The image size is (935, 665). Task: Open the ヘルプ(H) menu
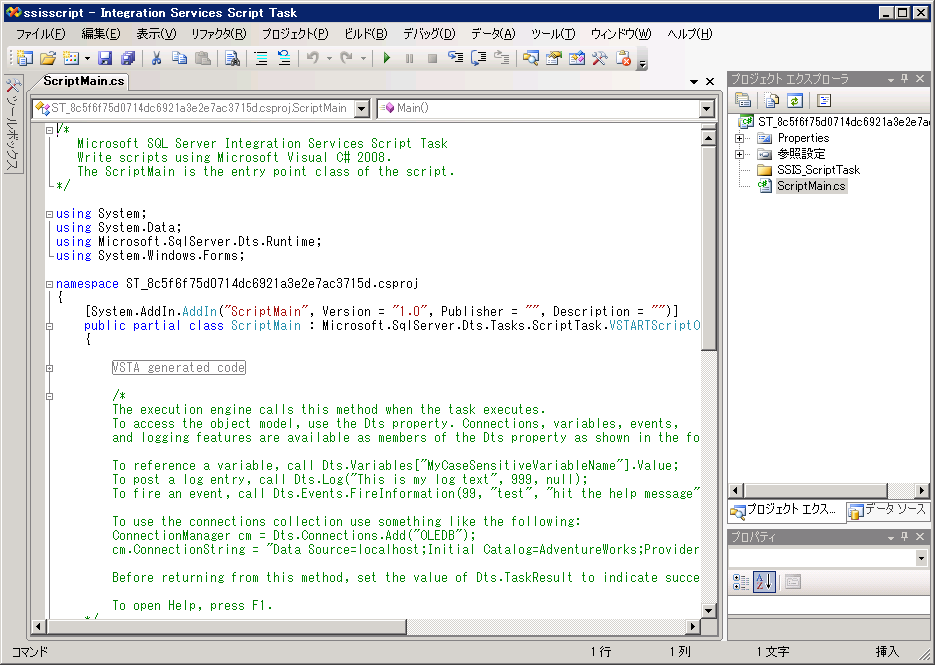tap(689, 34)
